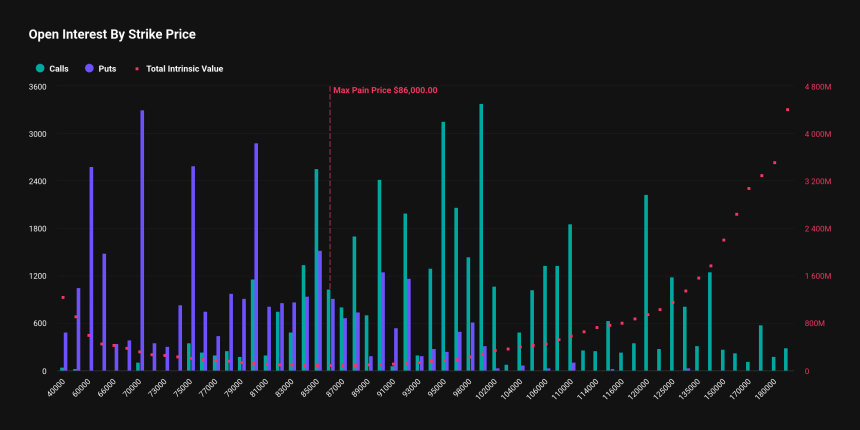Toggle the Total Intrinsic Value series label

(184, 69)
